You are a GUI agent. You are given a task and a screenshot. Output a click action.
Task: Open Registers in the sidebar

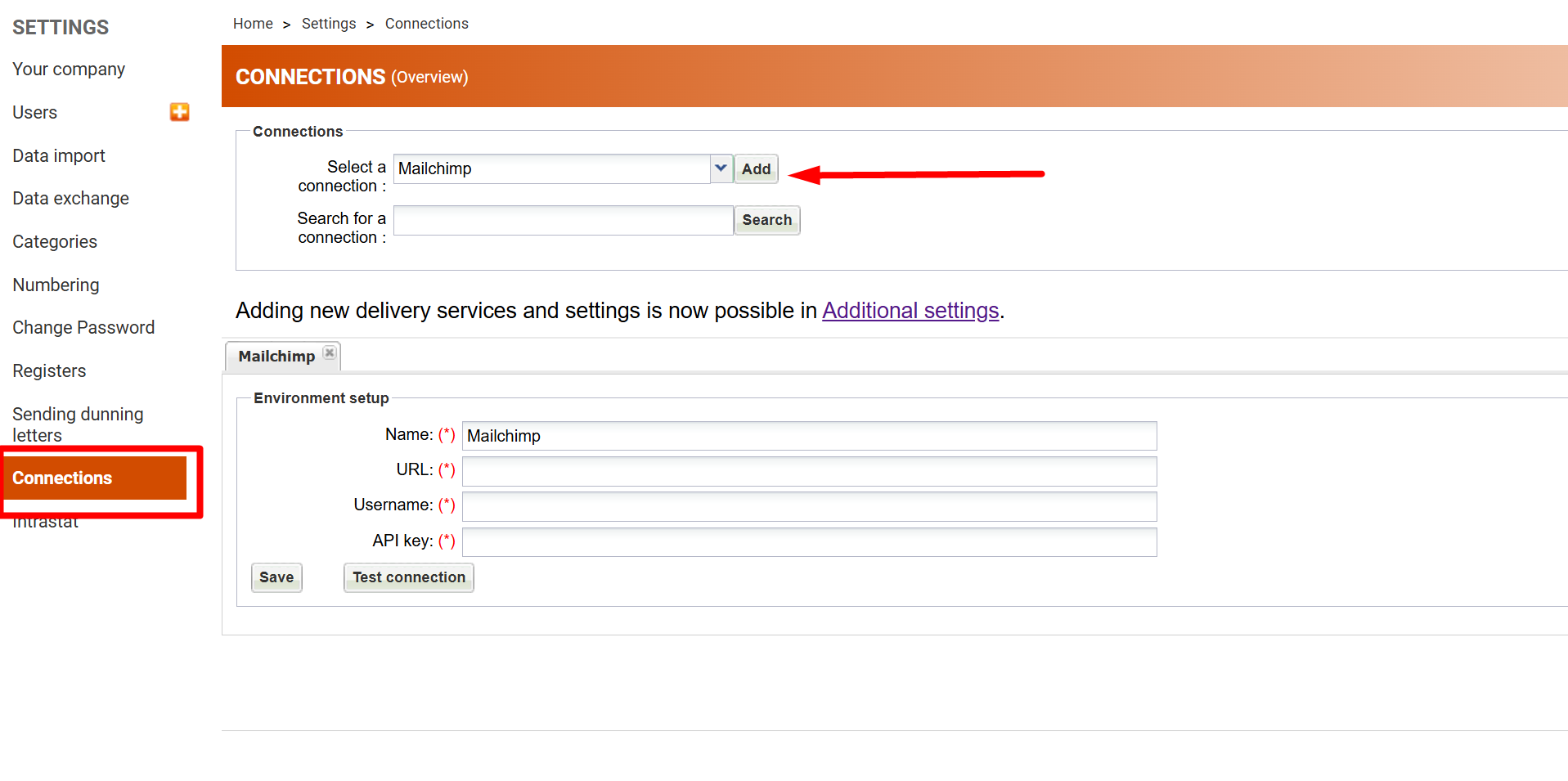click(x=49, y=371)
